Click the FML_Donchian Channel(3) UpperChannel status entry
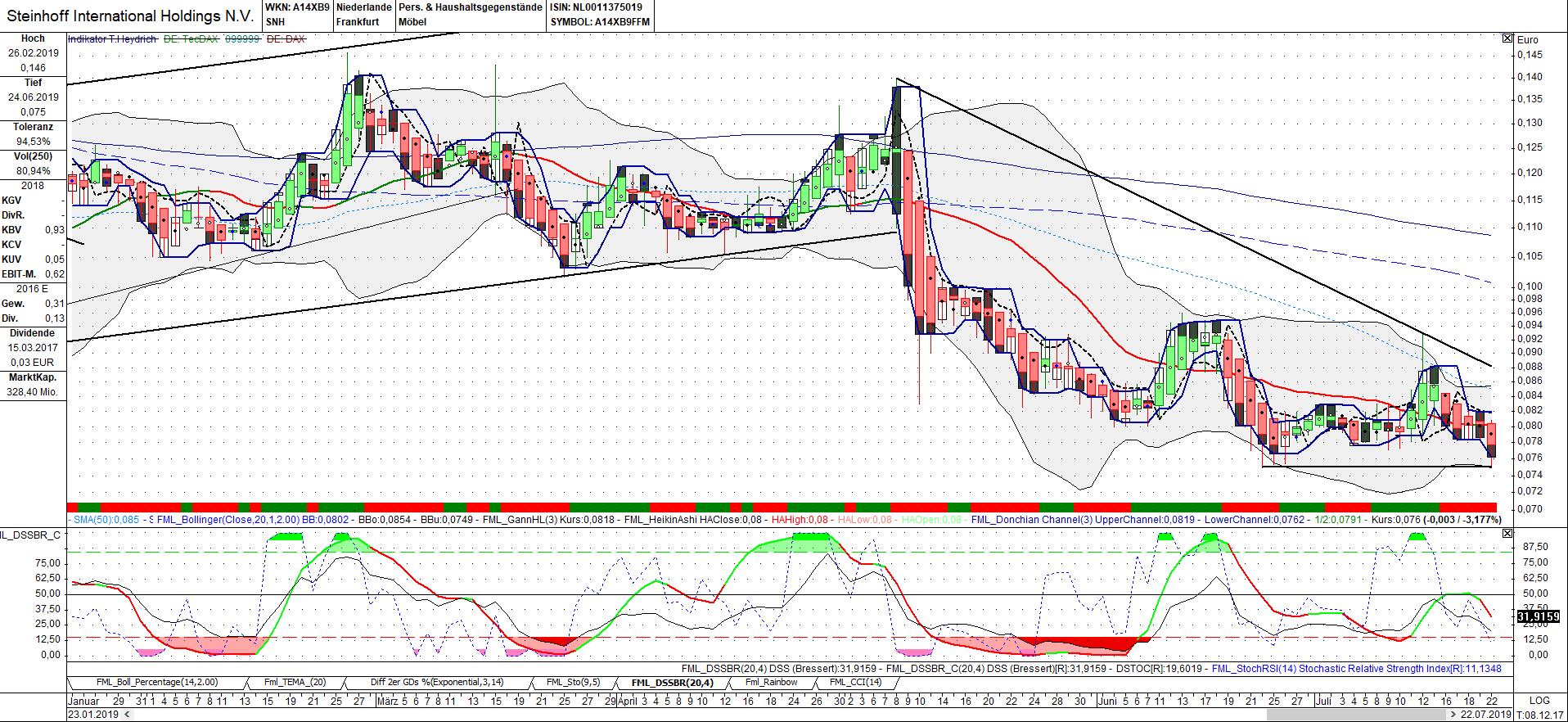The image size is (1568, 722). [x=1084, y=520]
